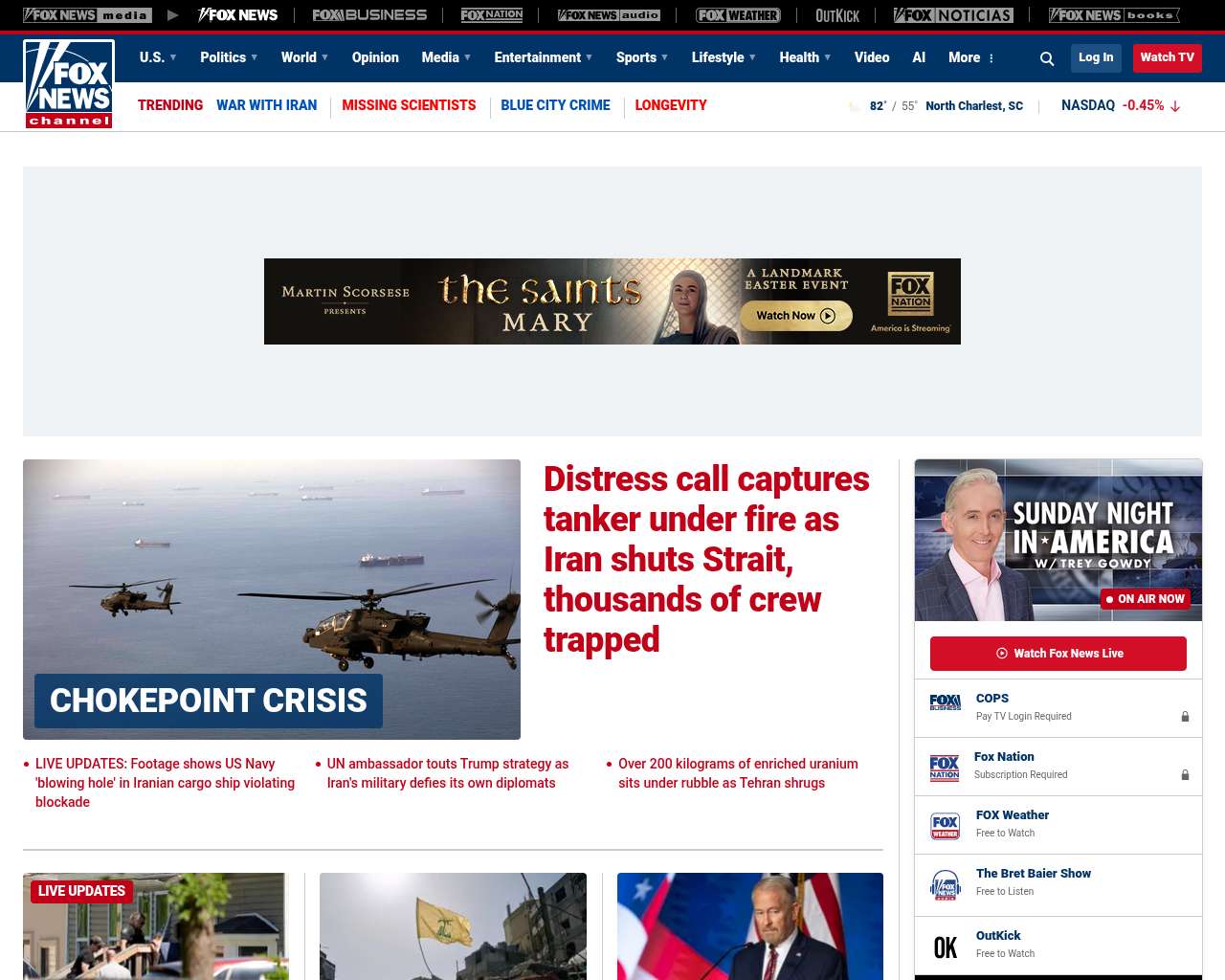Open the Fox Noticias logo
Image resolution: width=1225 pixels, height=980 pixels.
tap(953, 15)
